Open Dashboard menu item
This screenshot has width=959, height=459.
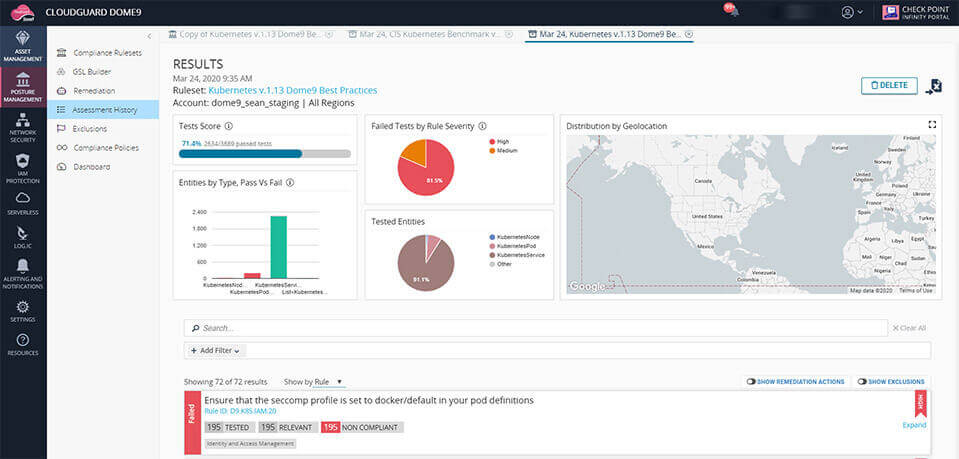pos(102,167)
